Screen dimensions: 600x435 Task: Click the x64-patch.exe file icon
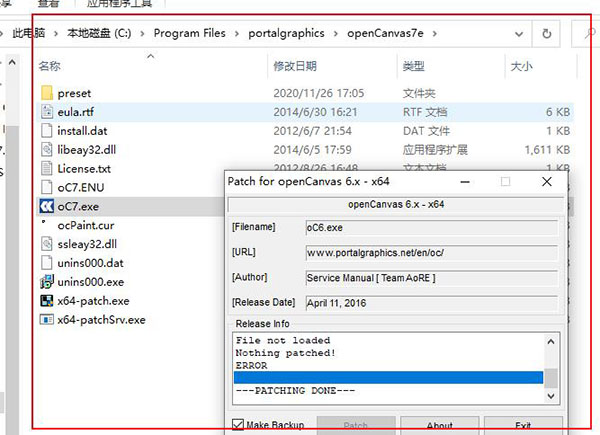(x=46, y=301)
